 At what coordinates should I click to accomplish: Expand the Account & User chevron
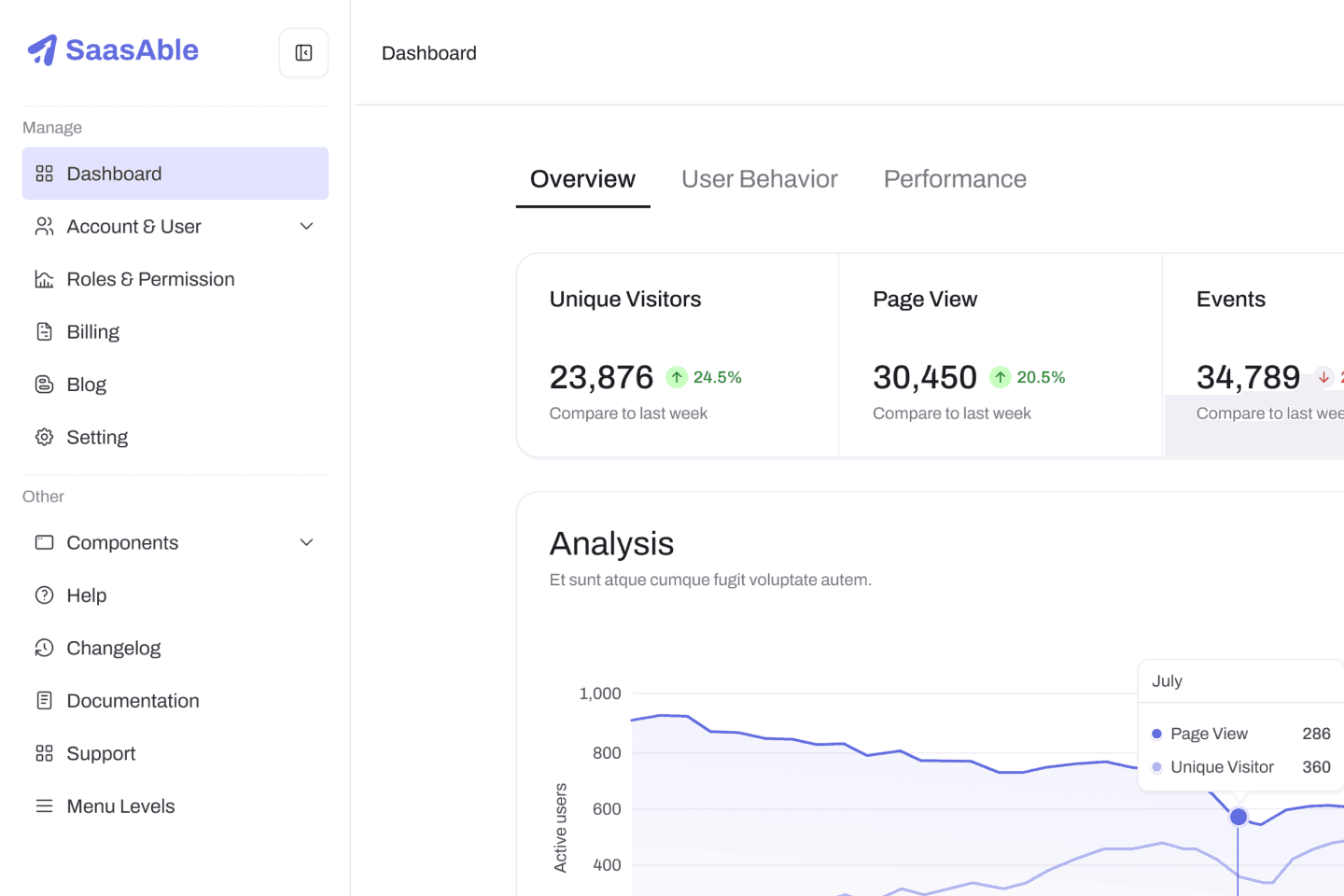(x=306, y=227)
